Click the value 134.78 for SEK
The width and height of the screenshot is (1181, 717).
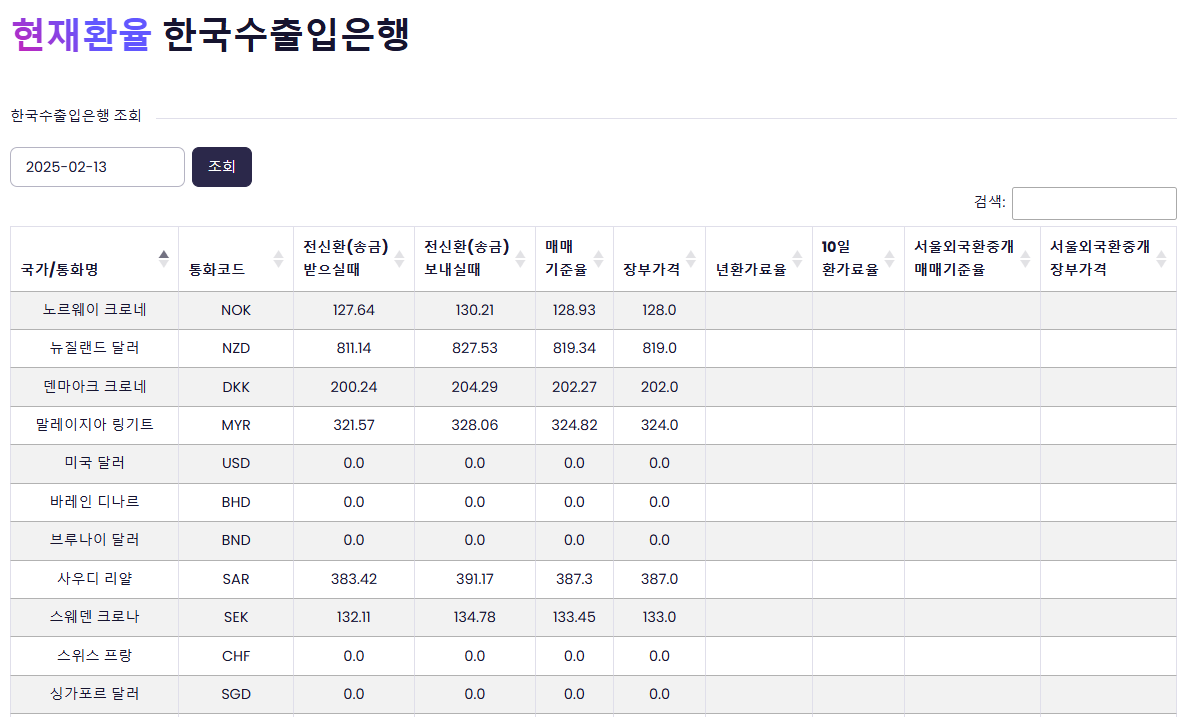click(475, 618)
